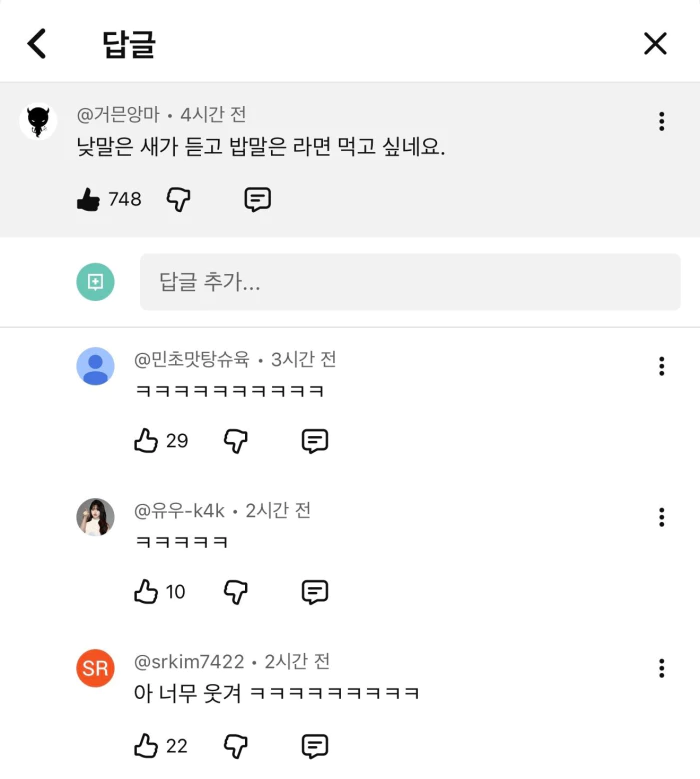Viewport: 700px width, 779px height.
Task: Reply to @민초맛탕슈육 using the comment icon
Action: tap(315, 441)
